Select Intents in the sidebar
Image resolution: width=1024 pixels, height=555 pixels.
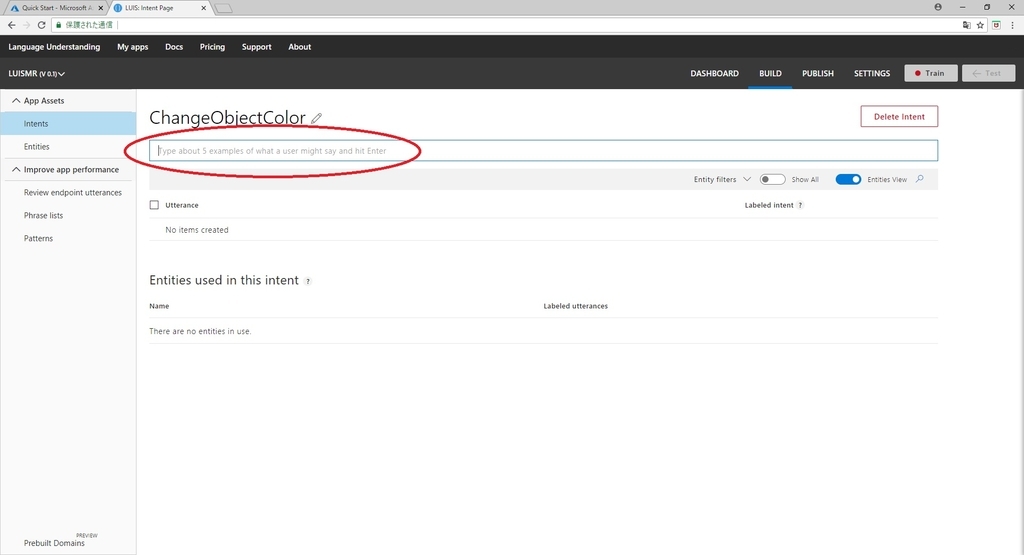tap(68, 123)
